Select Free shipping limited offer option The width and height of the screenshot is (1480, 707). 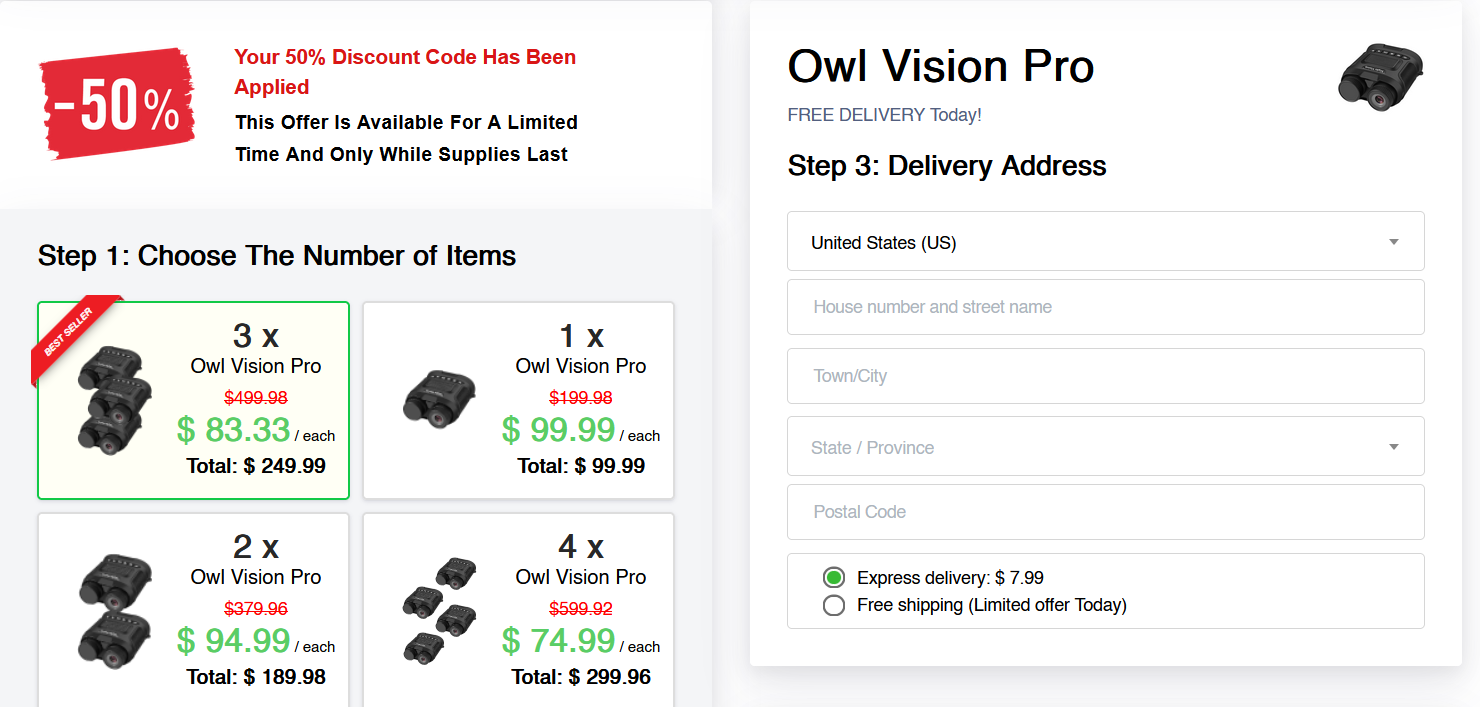tap(834, 605)
